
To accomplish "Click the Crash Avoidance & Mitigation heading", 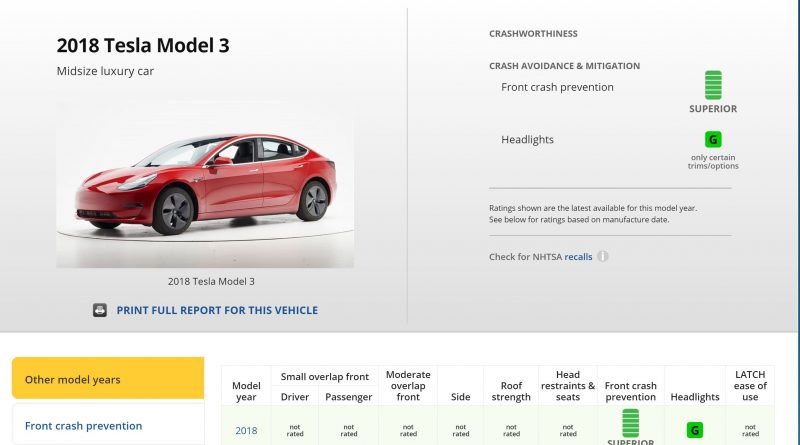I will (564, 66).
